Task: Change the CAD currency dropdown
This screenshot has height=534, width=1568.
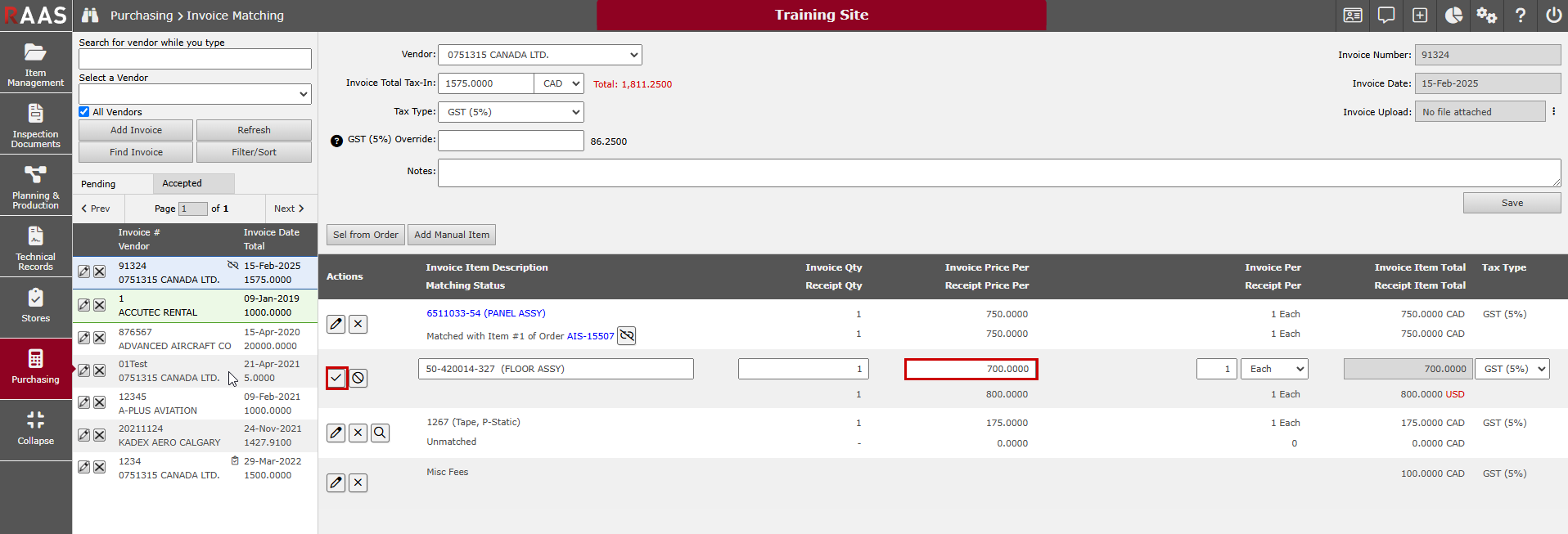Action: tap(560, 83)
